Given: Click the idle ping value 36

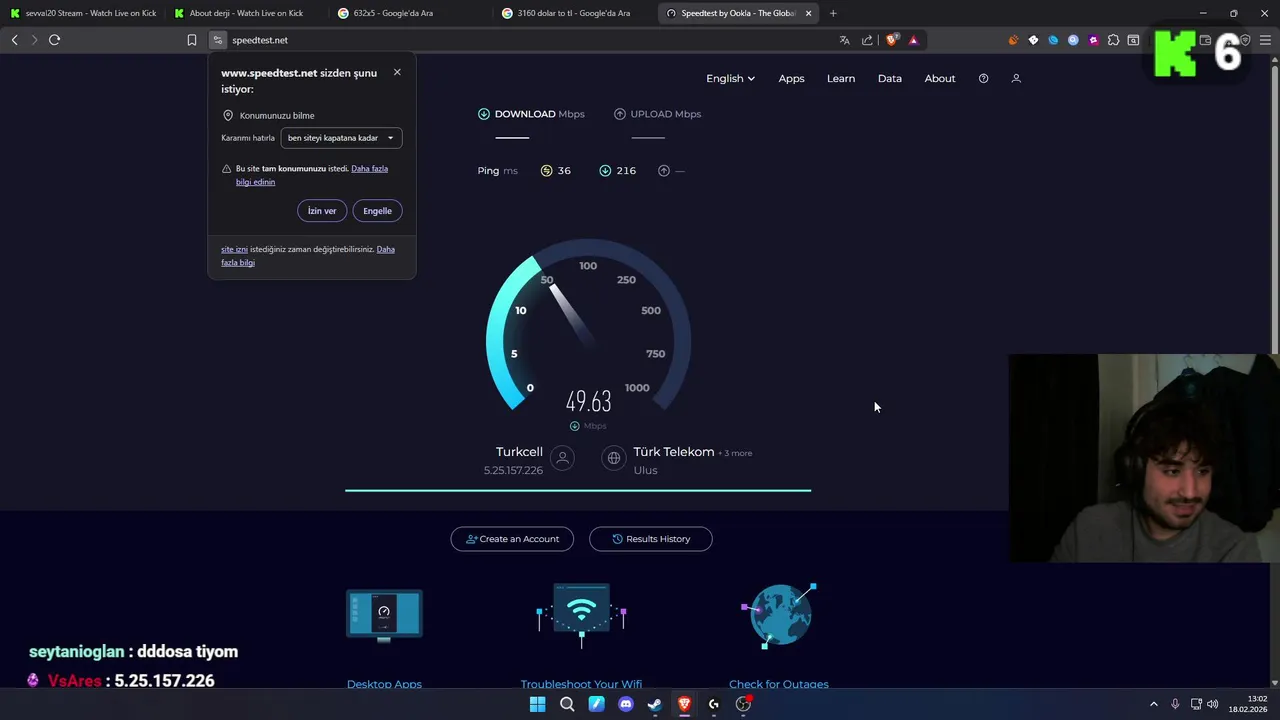Looking at the screenshot, I should [x=564, y=171].
